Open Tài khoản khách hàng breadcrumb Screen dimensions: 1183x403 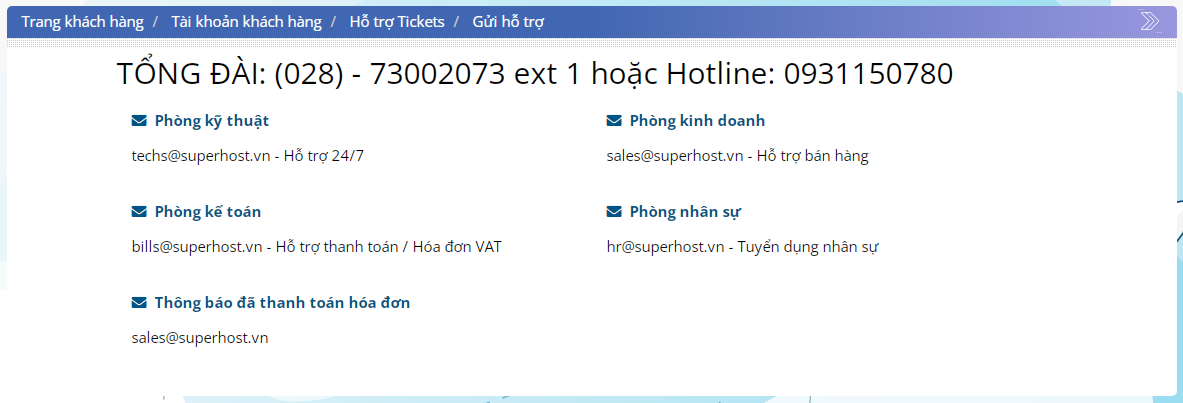(x=246, y=21)
